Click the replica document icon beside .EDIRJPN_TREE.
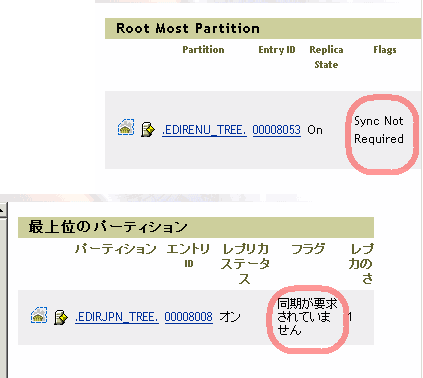 pos(61,317)
